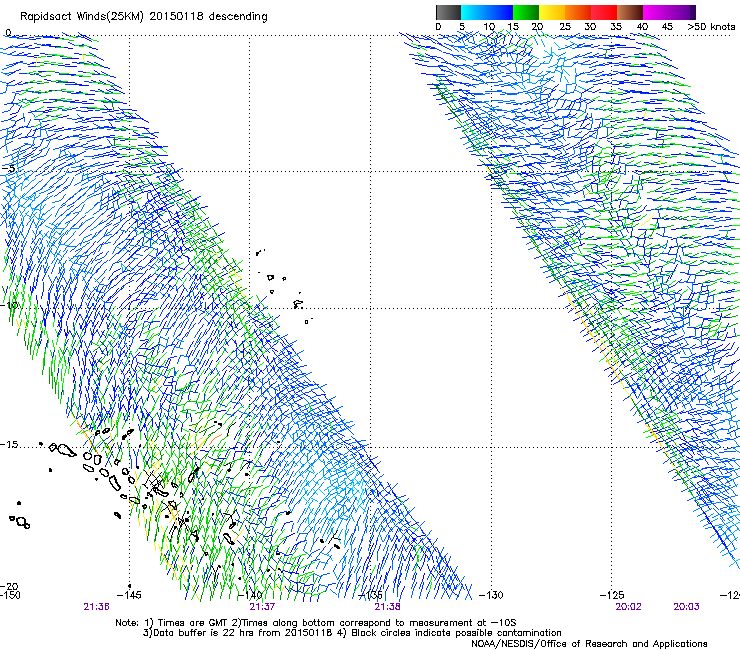740x650 pixels.
Task: Click the '-150' longitude axis label
Action: click(10, 595)
